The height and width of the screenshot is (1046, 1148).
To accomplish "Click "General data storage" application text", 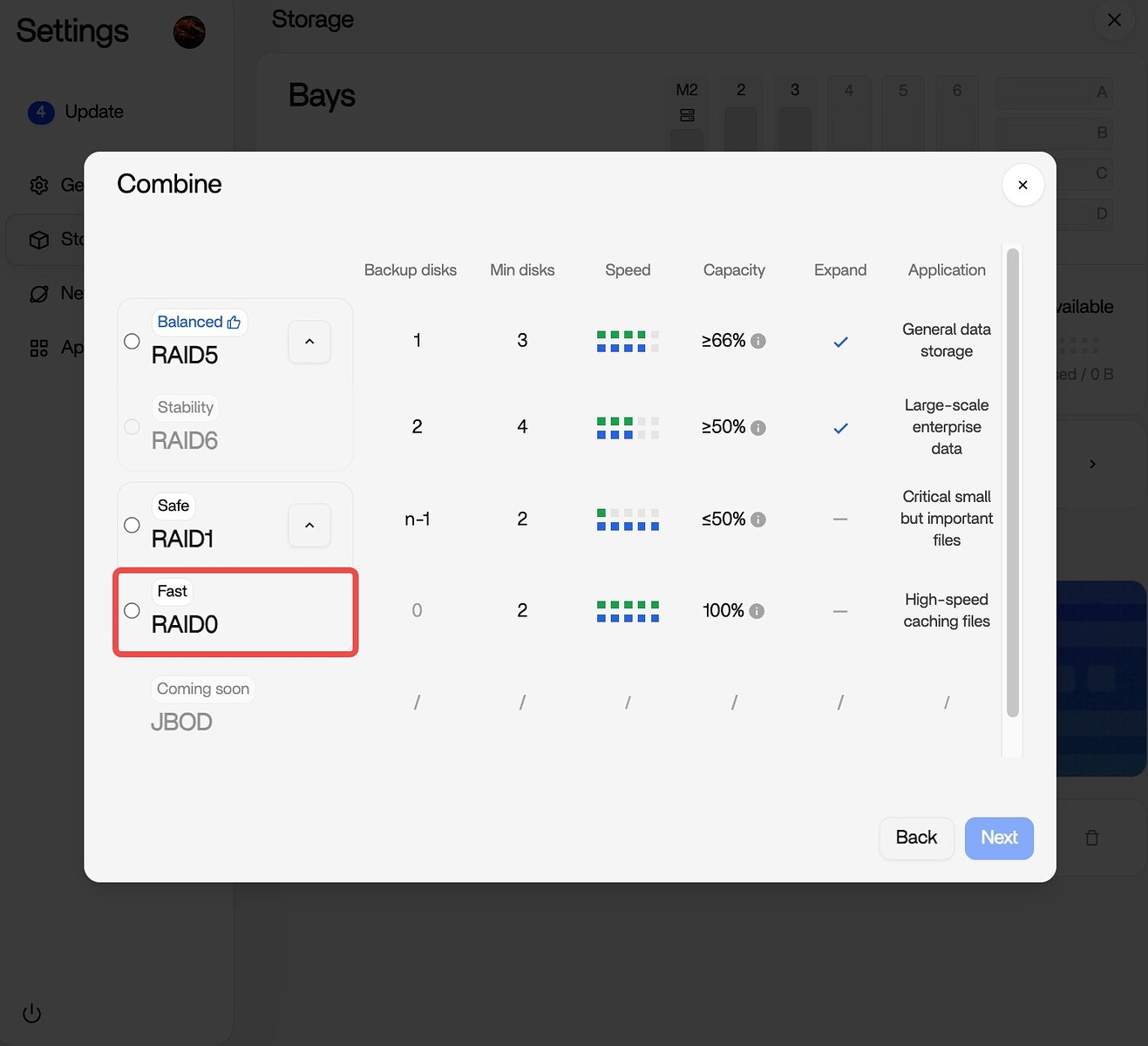I will [x=947, y=340].
